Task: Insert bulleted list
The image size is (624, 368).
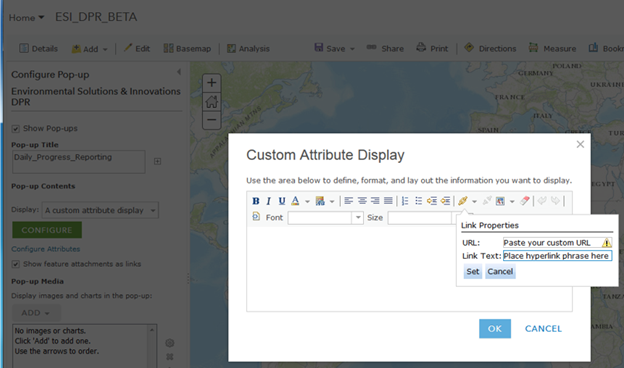Action: pos(418,201)
